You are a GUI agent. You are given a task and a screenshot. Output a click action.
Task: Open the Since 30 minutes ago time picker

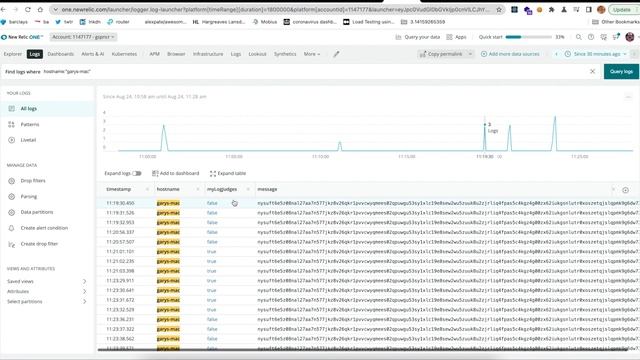[x=596, y=54]
